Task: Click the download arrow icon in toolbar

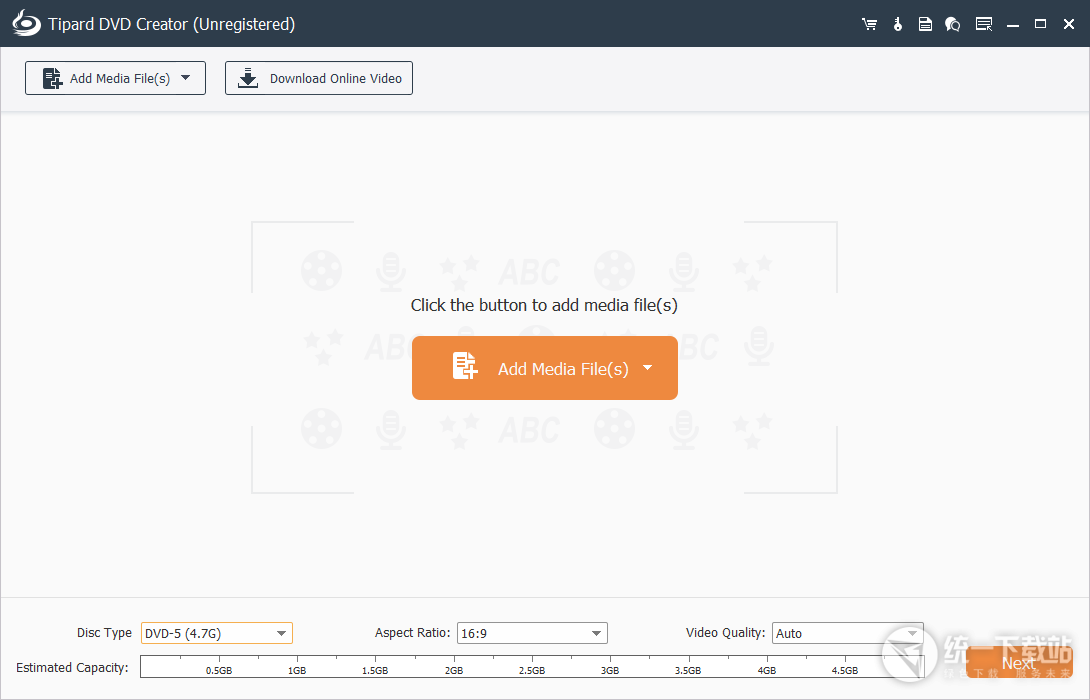Action: pos(248,78)
